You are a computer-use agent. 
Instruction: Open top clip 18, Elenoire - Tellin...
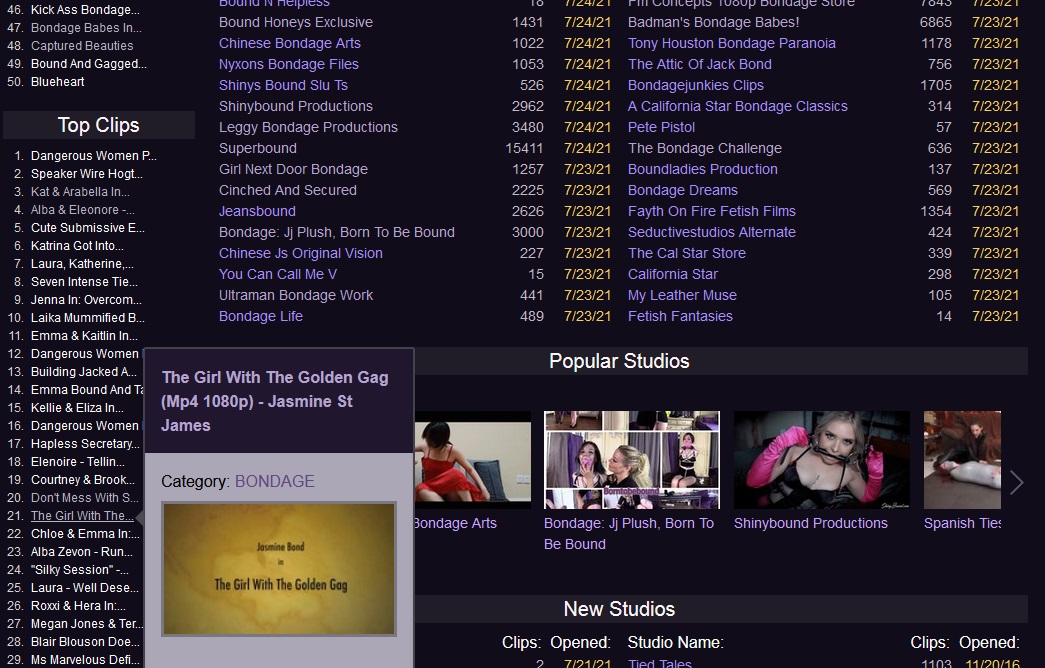point(77,462)
